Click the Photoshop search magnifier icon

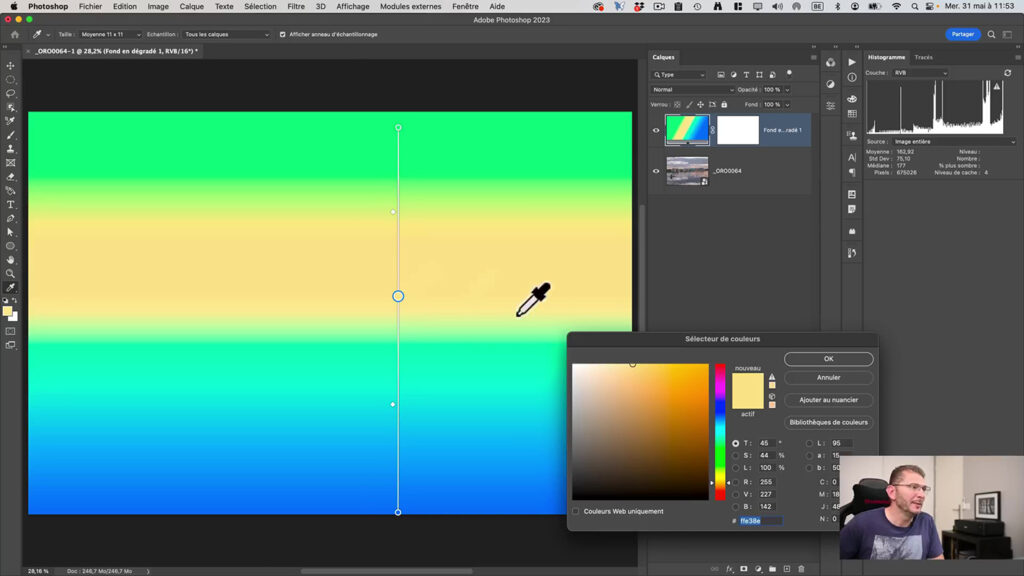(x=991, y=35)
